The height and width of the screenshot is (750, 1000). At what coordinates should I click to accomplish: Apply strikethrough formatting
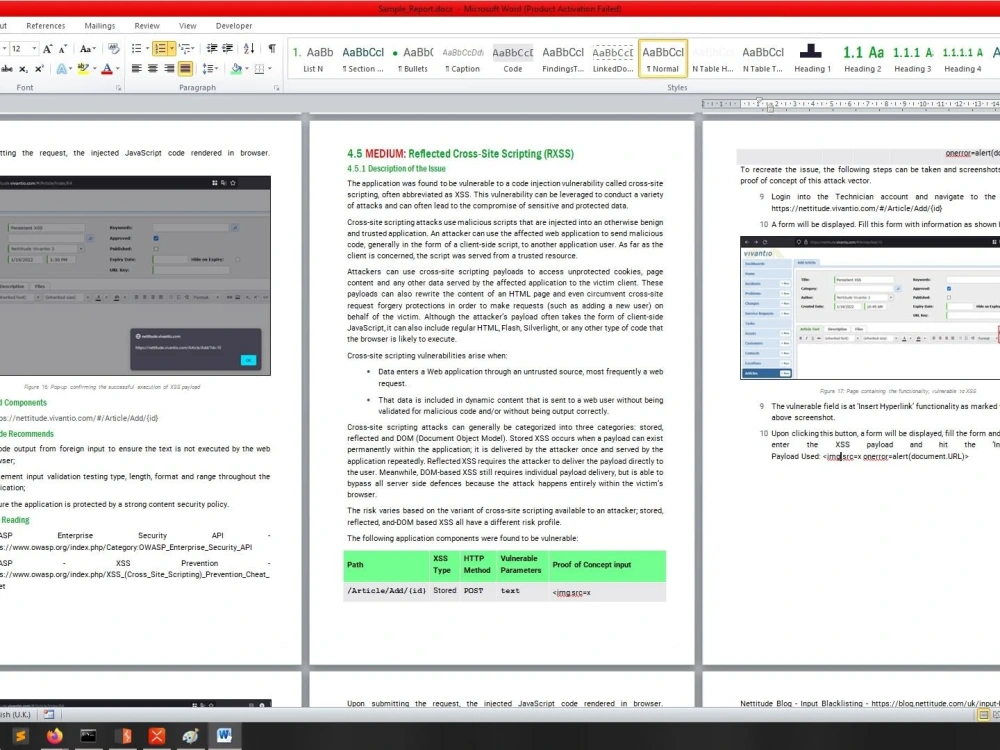[x=7, y=69]
